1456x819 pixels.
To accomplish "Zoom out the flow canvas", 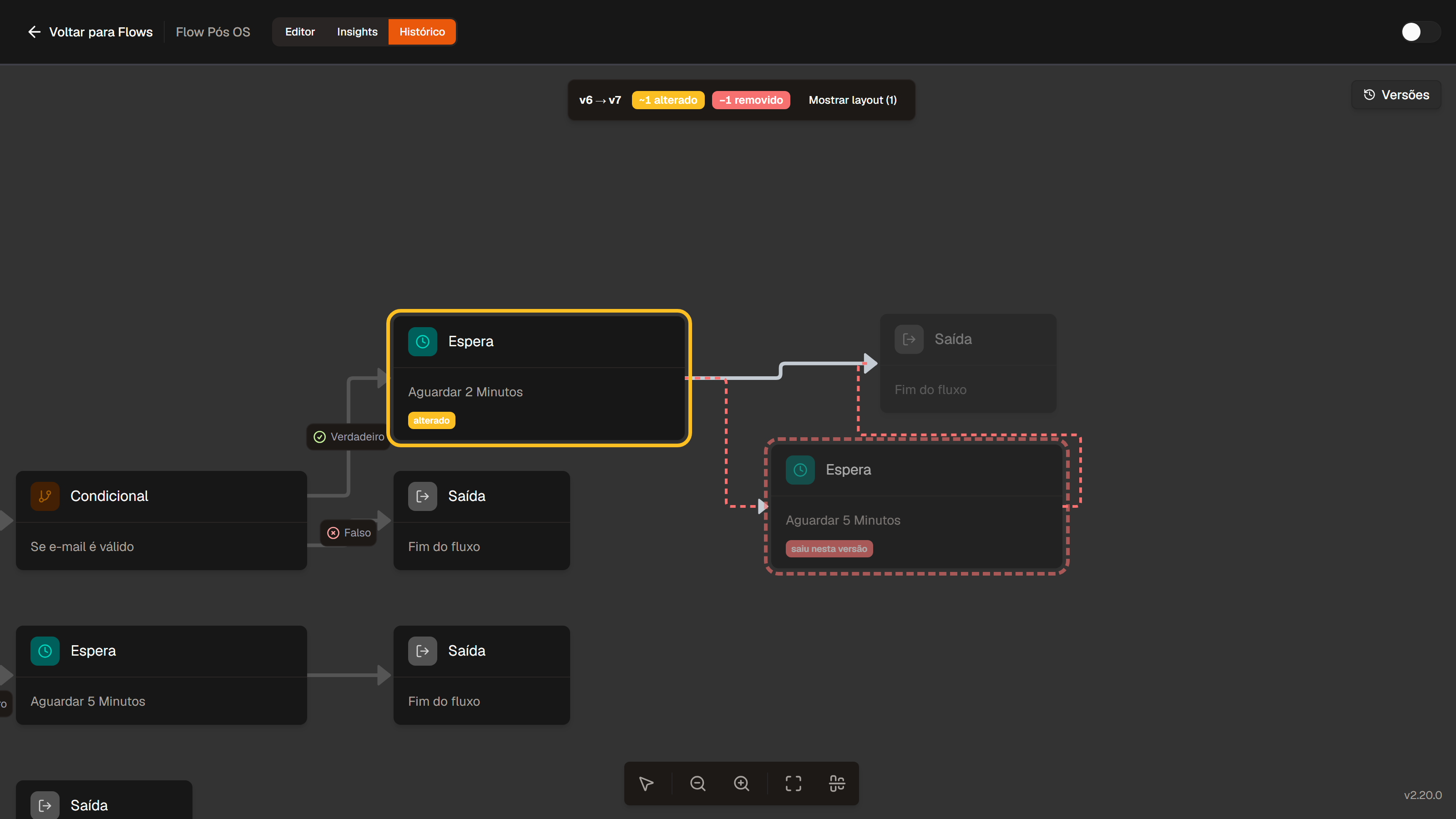I will [x=698, y=784].
